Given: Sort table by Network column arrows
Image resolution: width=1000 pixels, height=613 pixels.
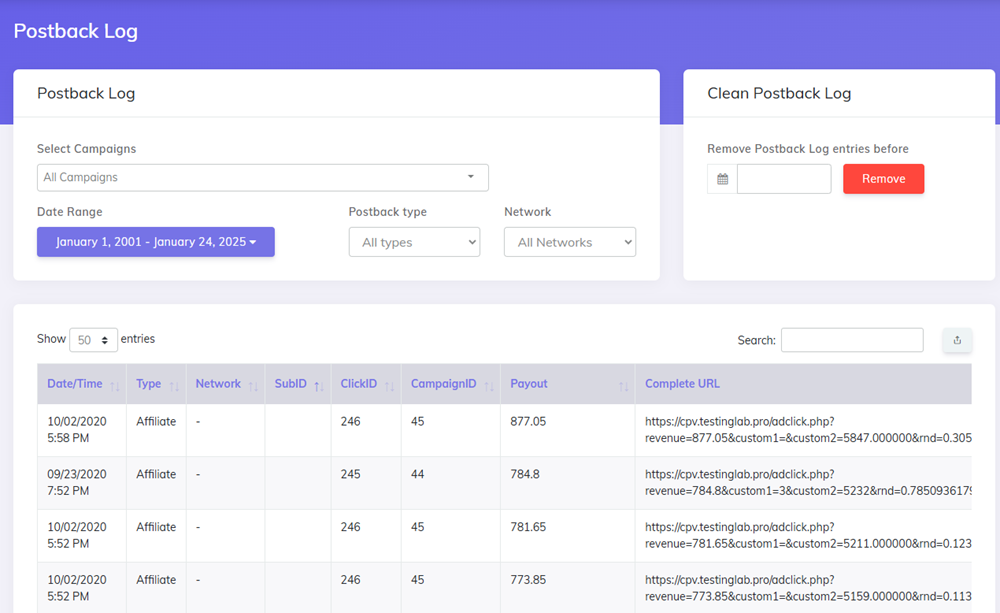Looking at the screenshot, I should (x=253, y=385).
